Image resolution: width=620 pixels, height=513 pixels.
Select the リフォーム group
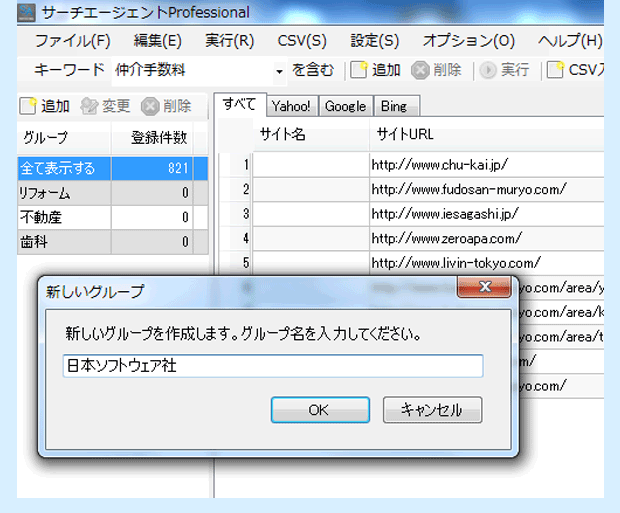pos(113,193)
